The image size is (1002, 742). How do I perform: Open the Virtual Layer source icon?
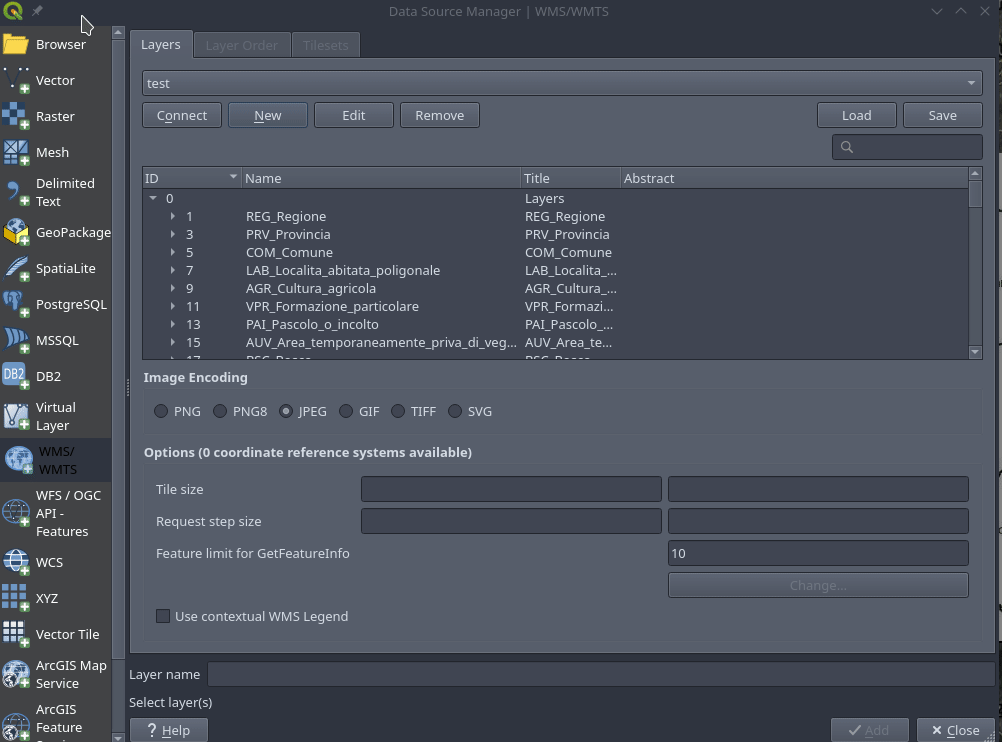pyautogui.click(x=15, y=416)
